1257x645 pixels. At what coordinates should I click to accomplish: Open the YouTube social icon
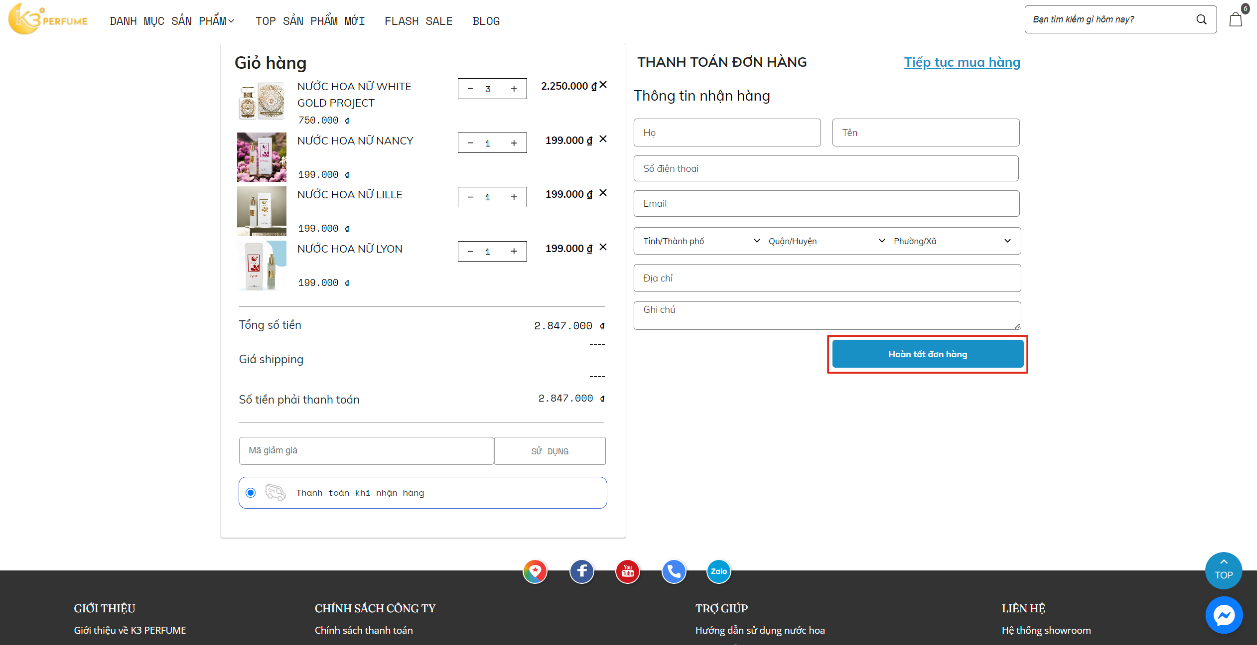pyautogui.click(x=628, y=572)
